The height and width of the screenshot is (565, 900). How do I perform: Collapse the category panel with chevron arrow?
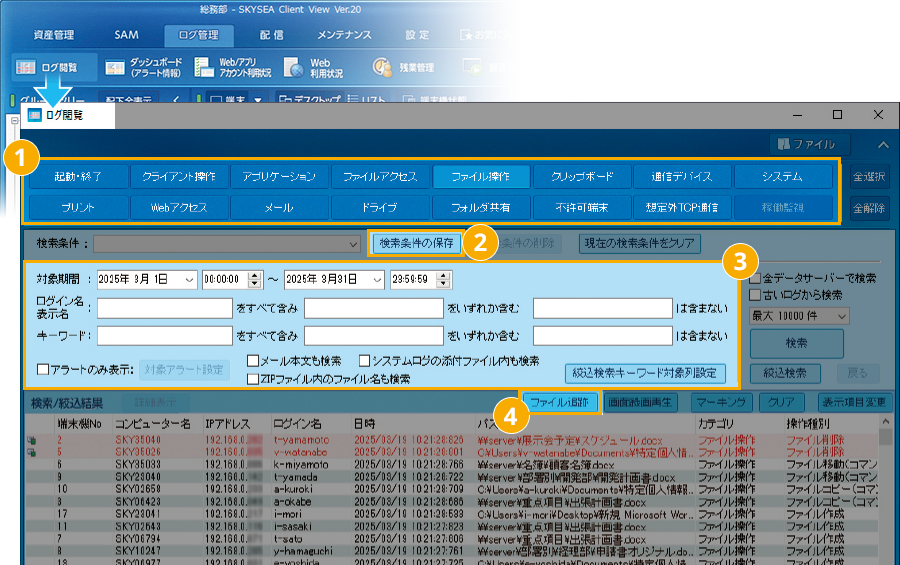click(x=883, y=145)
